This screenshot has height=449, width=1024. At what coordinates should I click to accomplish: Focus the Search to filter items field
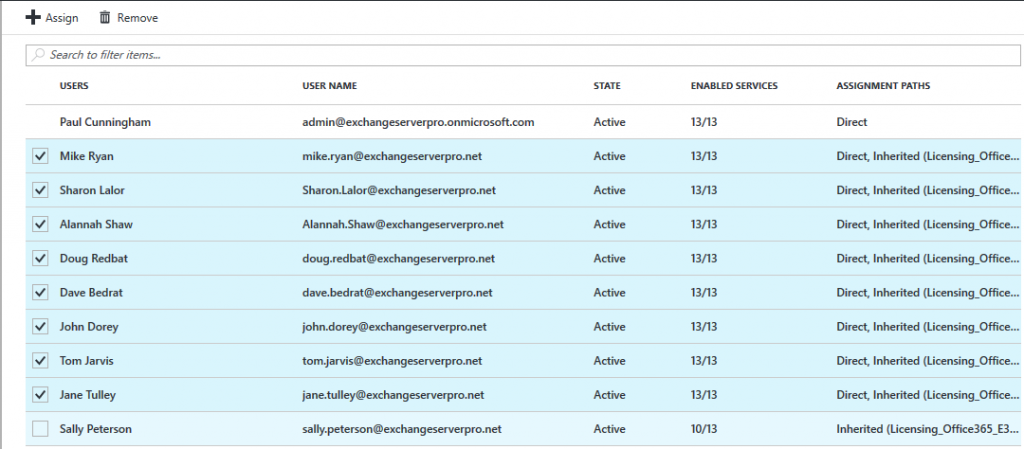coord(523,55)
